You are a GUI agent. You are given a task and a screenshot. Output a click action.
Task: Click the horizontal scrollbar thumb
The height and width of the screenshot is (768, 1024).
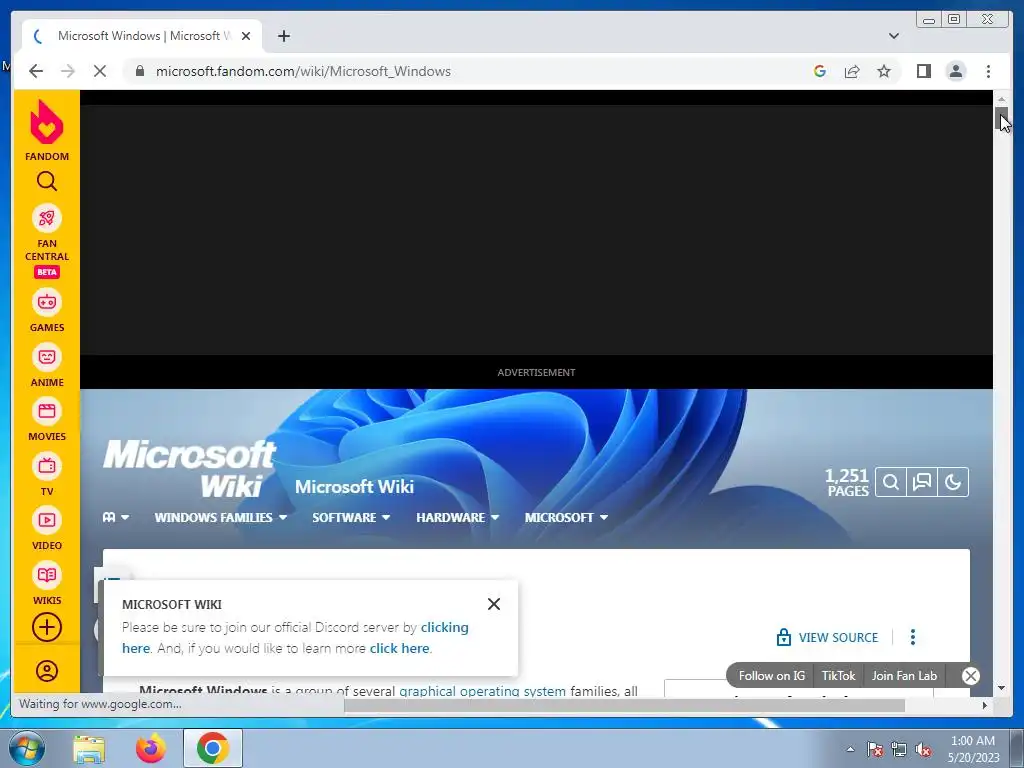624,705
